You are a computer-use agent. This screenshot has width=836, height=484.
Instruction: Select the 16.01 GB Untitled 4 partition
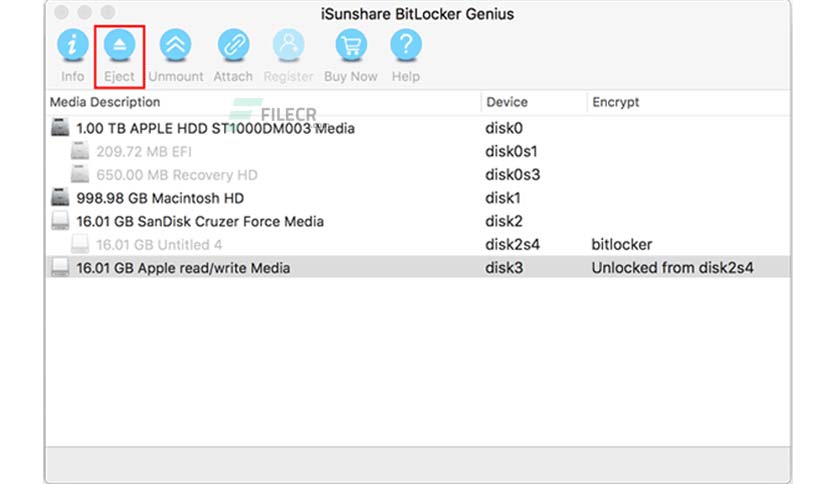[419, 245]
